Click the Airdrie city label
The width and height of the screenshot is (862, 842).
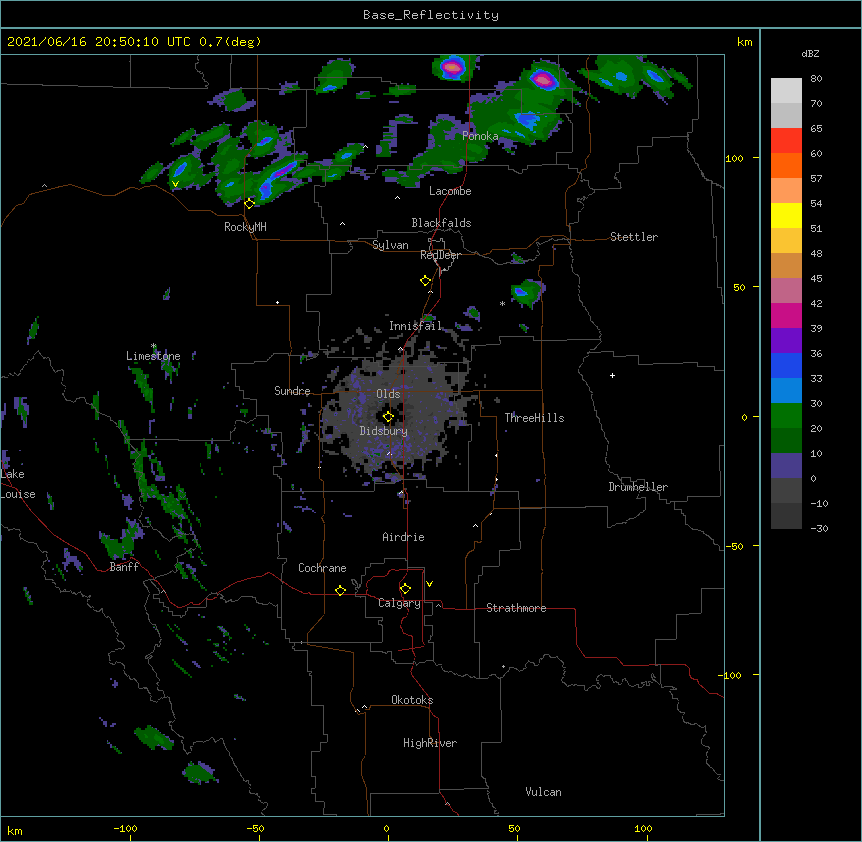[404, 537]
